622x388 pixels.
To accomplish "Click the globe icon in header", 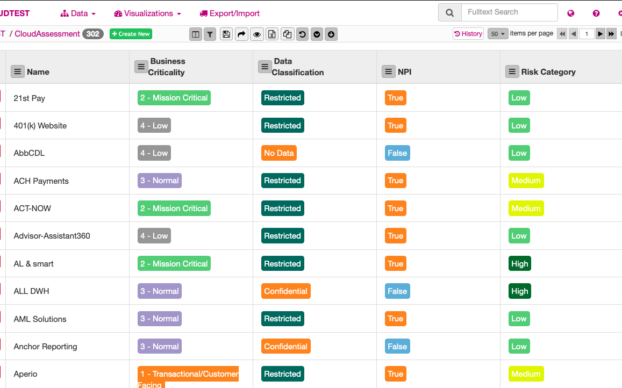I will tap(570, 13).
